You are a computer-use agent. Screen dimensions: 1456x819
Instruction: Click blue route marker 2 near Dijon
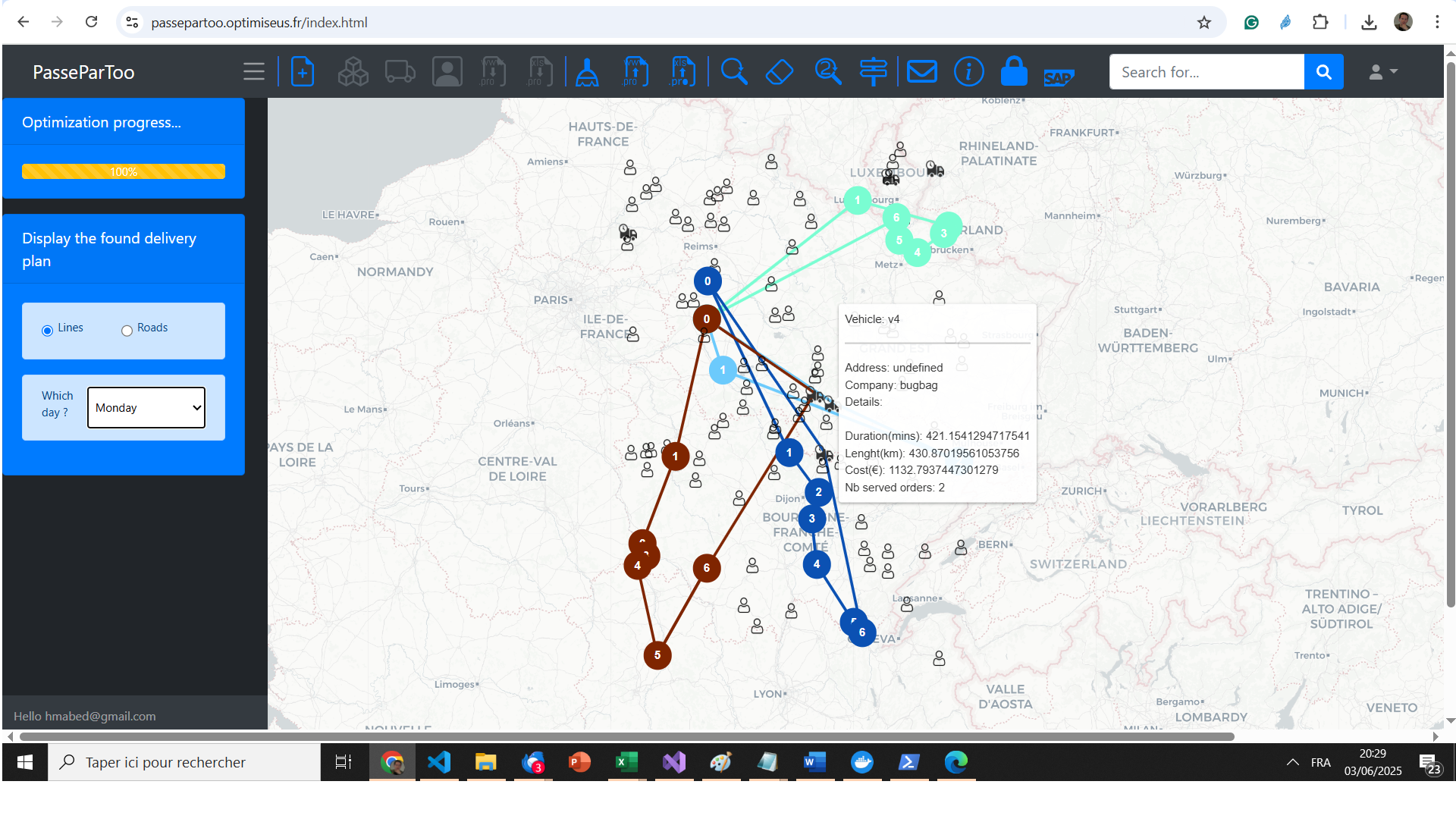pyautogui.click(x=819, y=492)
